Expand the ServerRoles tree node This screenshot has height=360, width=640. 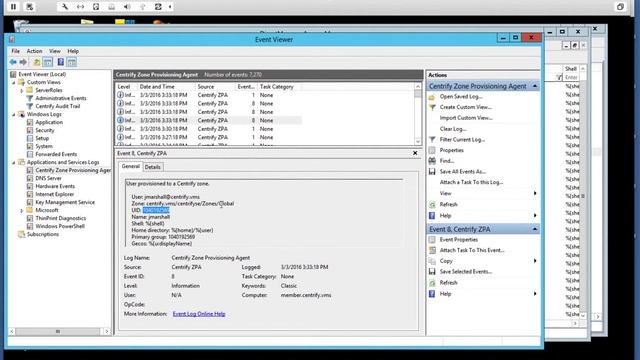[x=22, y=91]
